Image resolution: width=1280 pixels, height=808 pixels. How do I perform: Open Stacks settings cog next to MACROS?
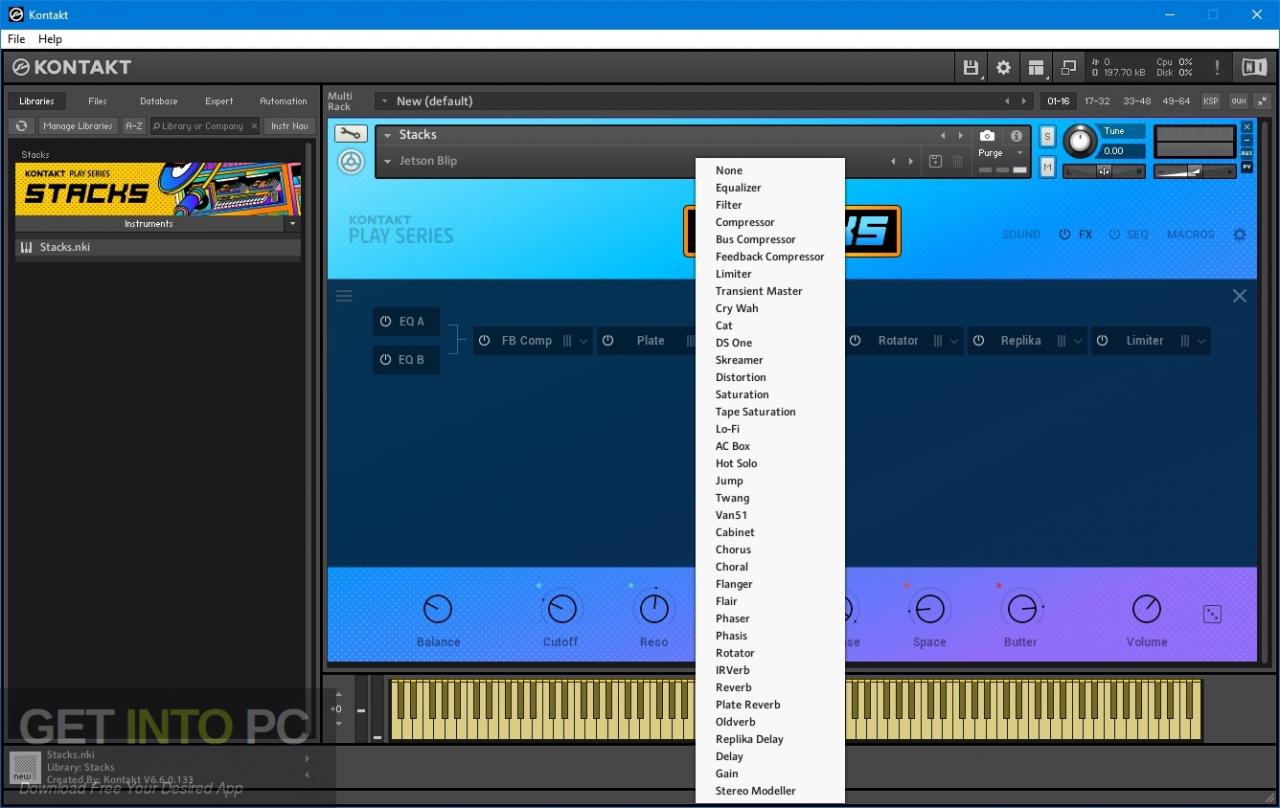[x=1239, y=234]
